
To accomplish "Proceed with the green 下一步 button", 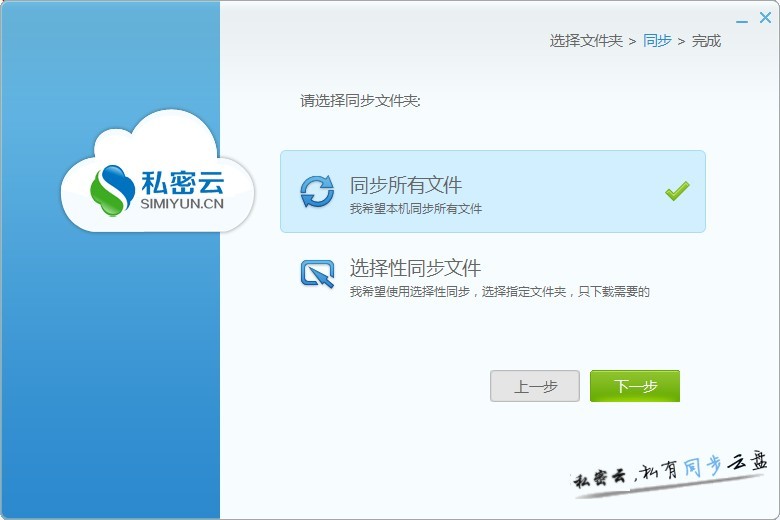I will (634, 386).
